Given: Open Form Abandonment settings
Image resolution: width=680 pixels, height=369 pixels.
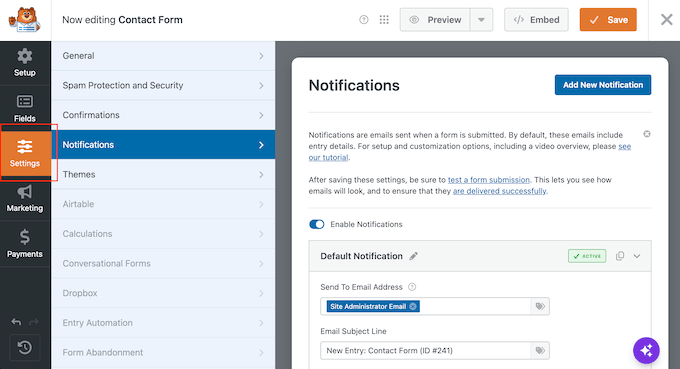Looking at the screenshot, I should pyautogui.click(x=163, y=353).
